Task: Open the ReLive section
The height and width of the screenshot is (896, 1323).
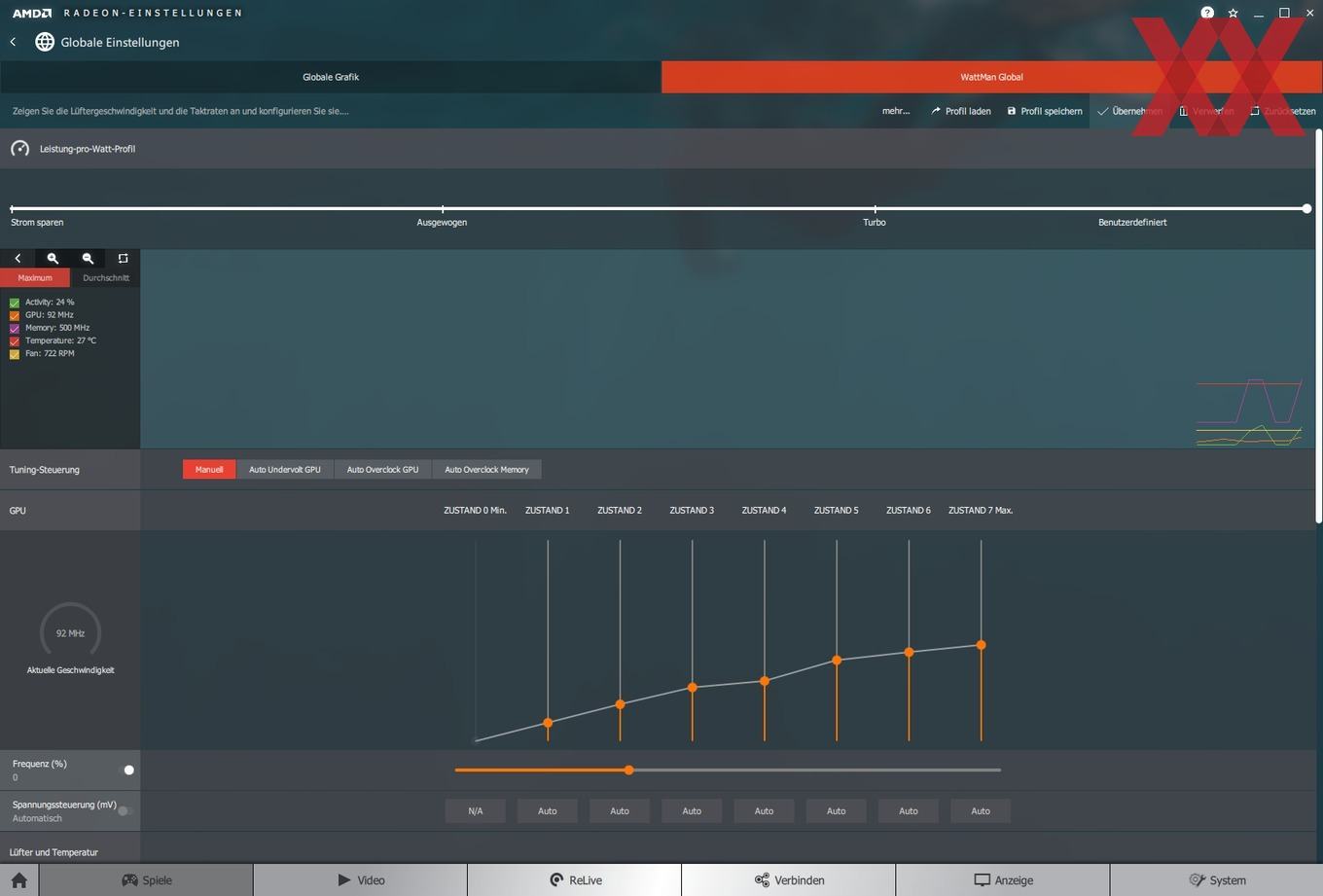Action: click(575, 879)
